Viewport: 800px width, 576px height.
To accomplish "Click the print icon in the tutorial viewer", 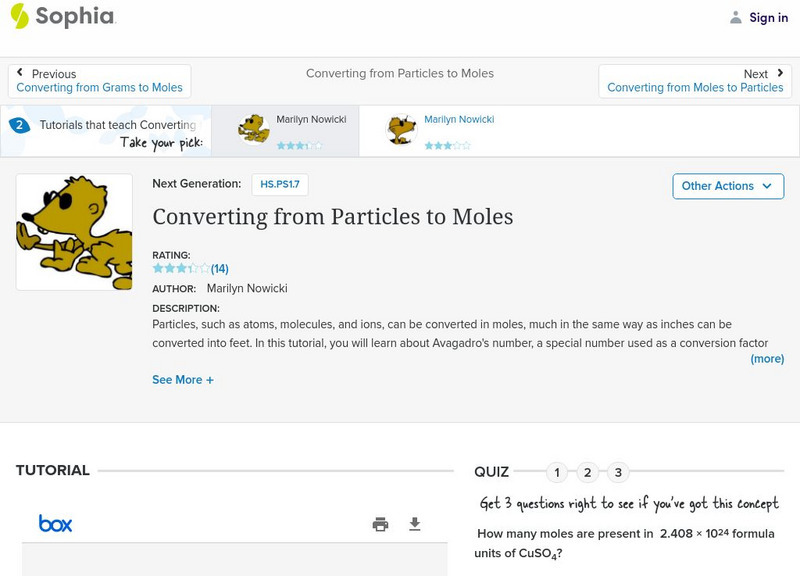I will 380,524.
